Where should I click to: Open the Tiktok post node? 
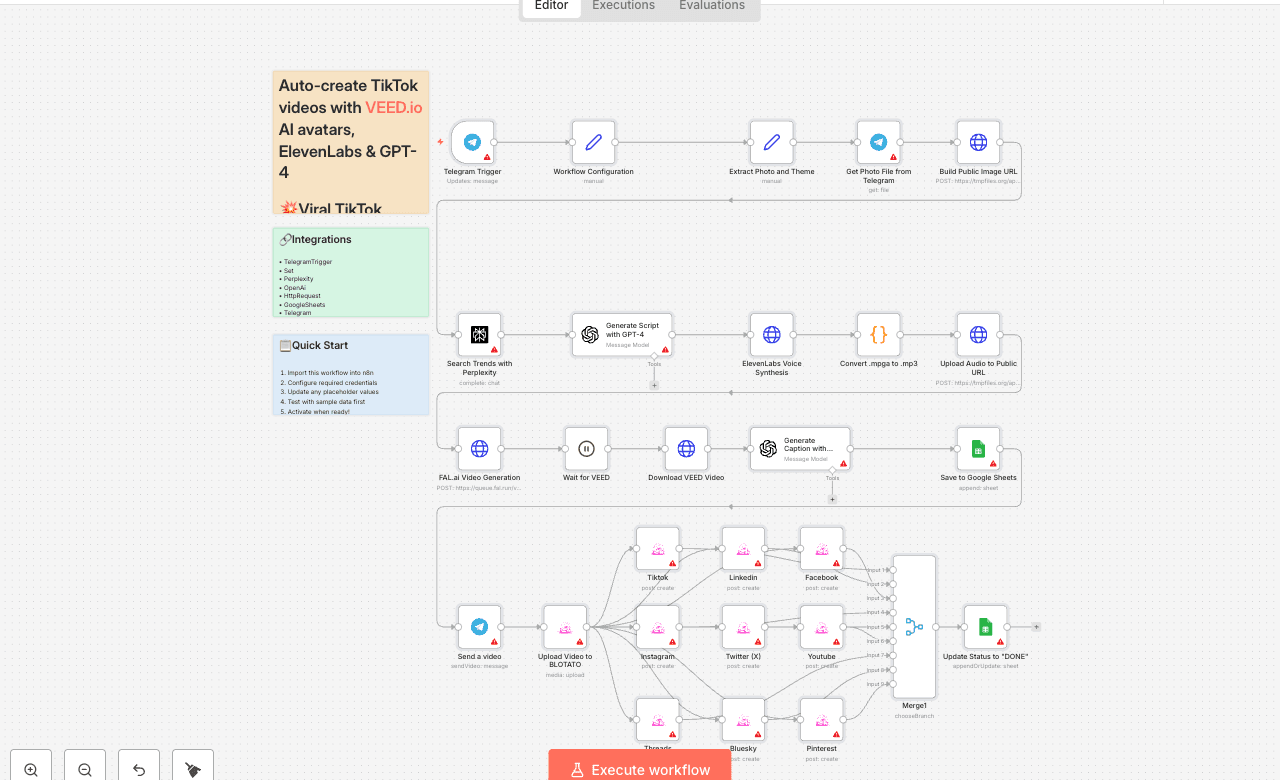tap(657, 548)
